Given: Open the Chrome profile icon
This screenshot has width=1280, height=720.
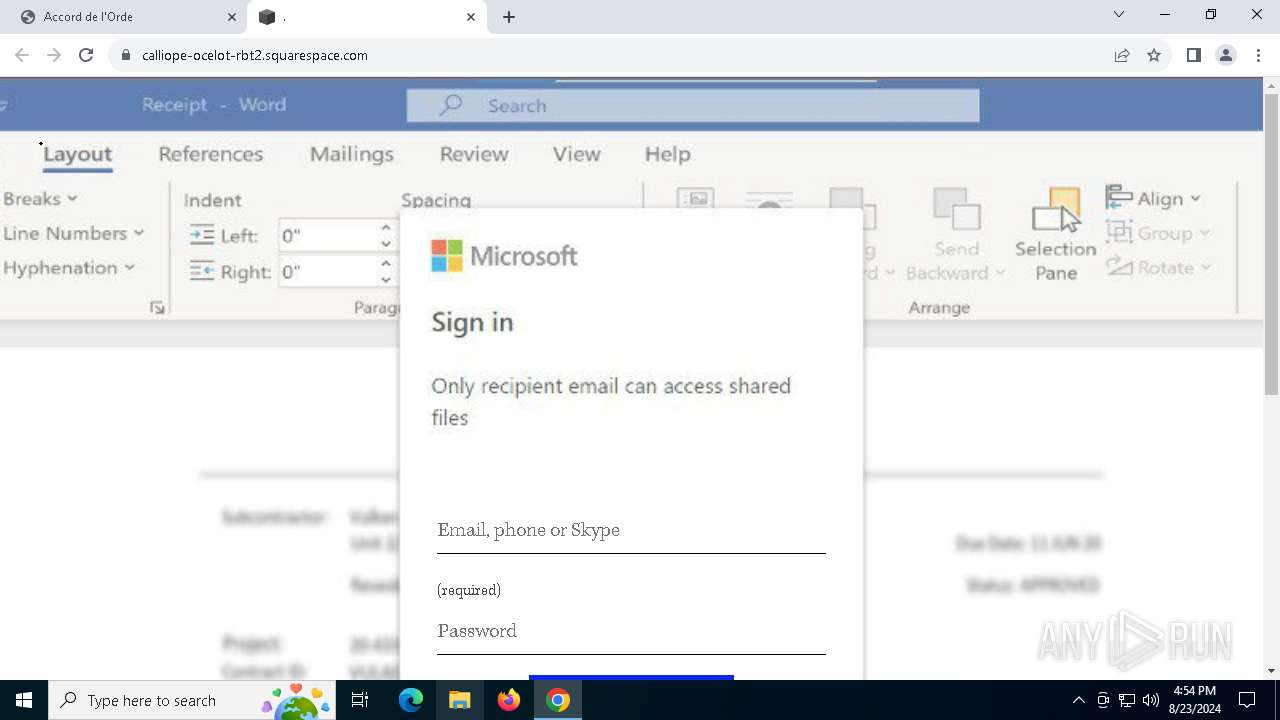Looking at the screenshot, I should [1226, 55].
